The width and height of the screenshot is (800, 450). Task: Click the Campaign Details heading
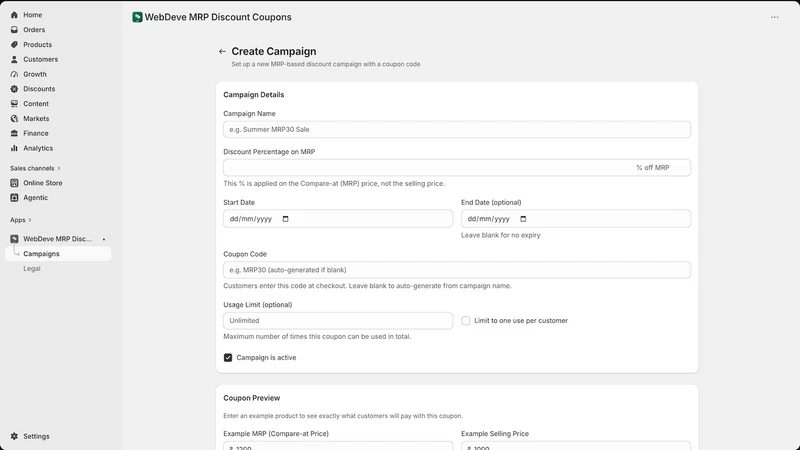tap(254, 95)
